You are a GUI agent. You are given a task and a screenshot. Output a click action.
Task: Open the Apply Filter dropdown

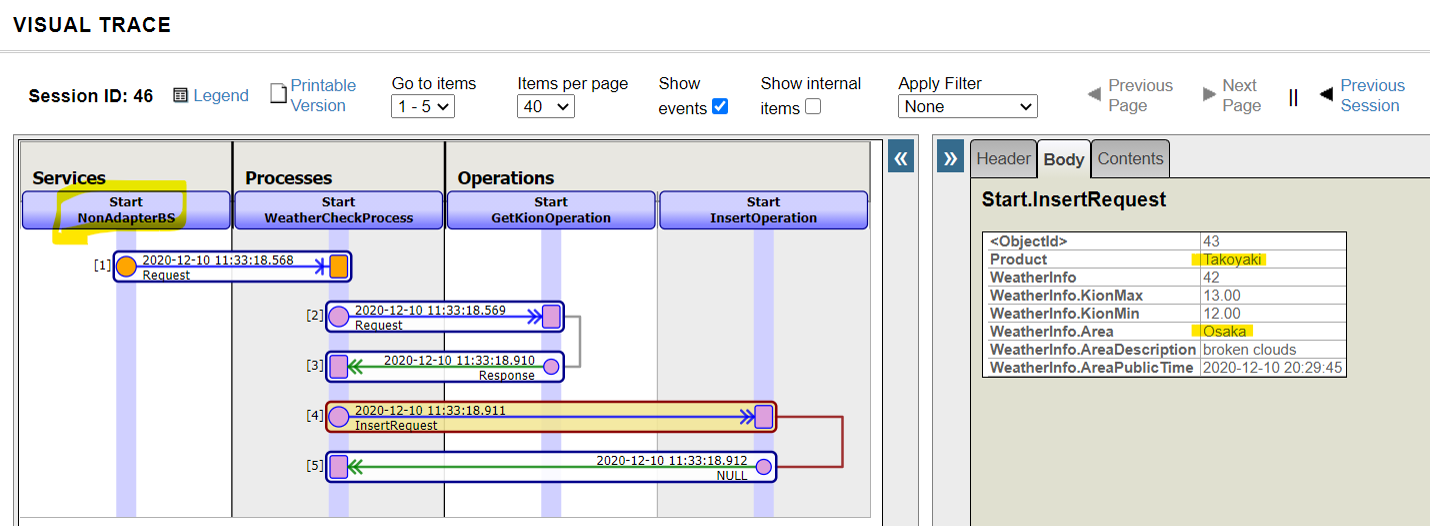tap(968, 106)
